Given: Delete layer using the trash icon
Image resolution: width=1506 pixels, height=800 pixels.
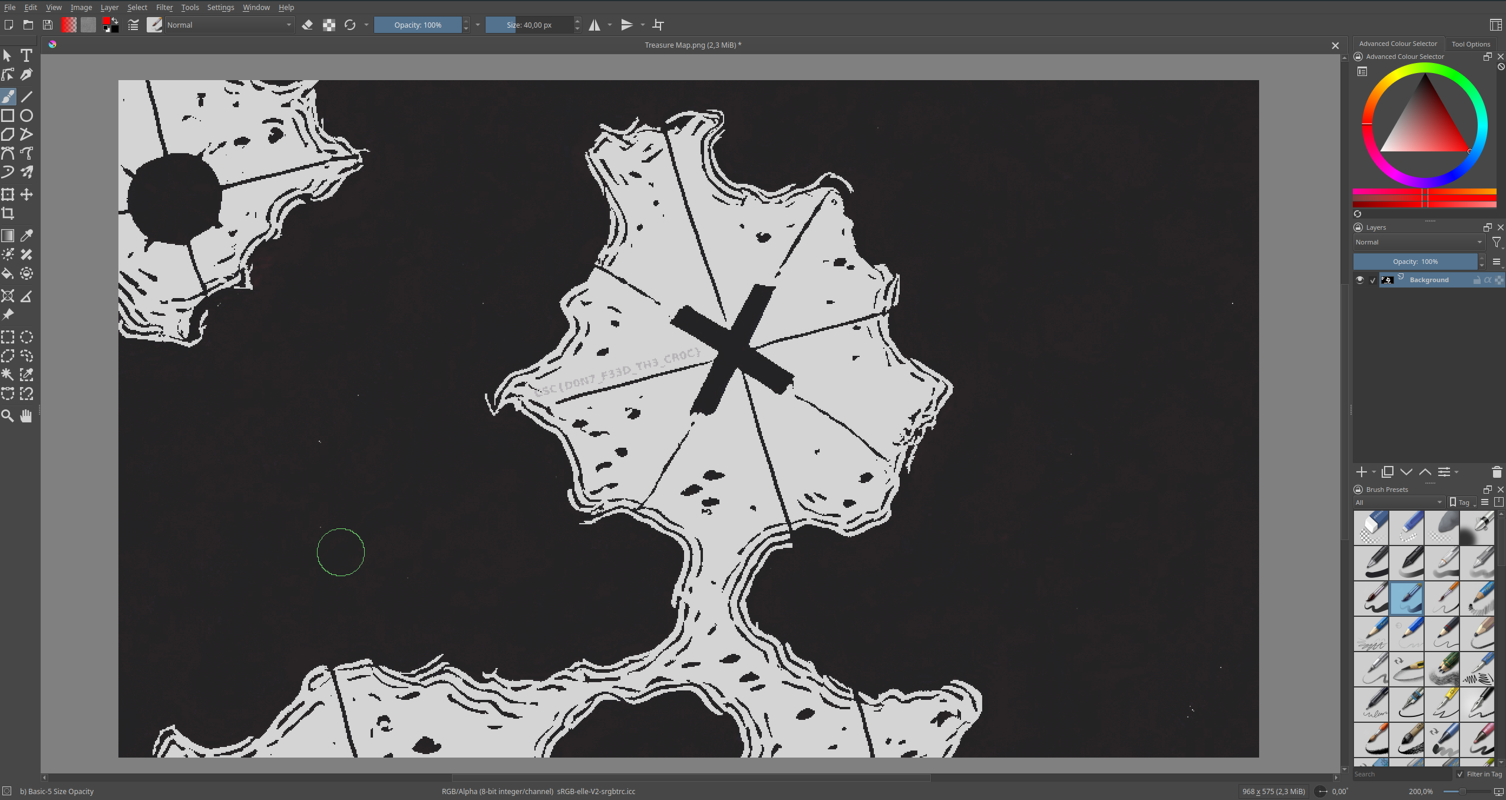Looking at the screenshot, I should pos(1496,472).
